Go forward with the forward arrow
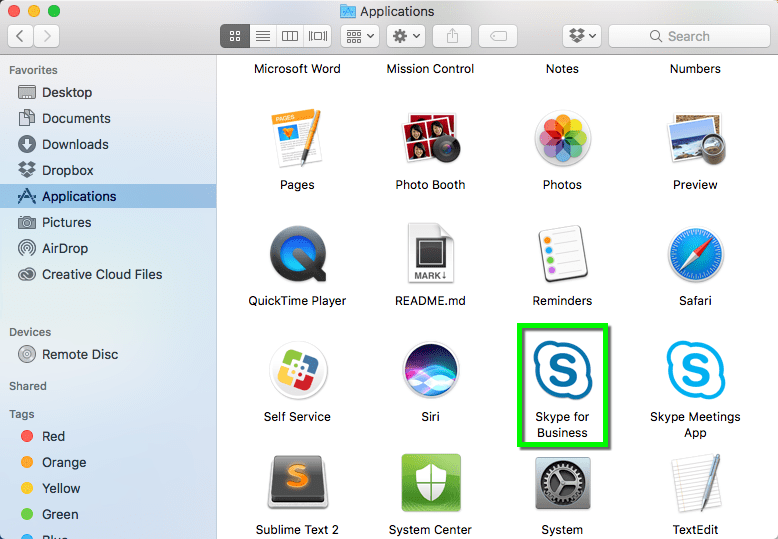The width and height of the screenshot is (778, 539). pos(47,36)
